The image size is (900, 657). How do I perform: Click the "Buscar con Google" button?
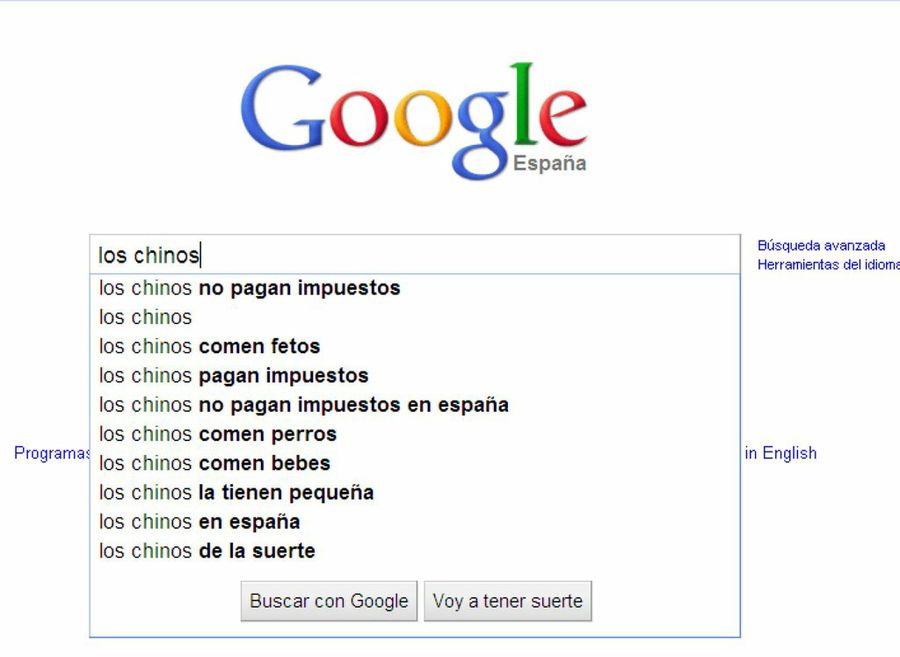[x=328, y=601]
